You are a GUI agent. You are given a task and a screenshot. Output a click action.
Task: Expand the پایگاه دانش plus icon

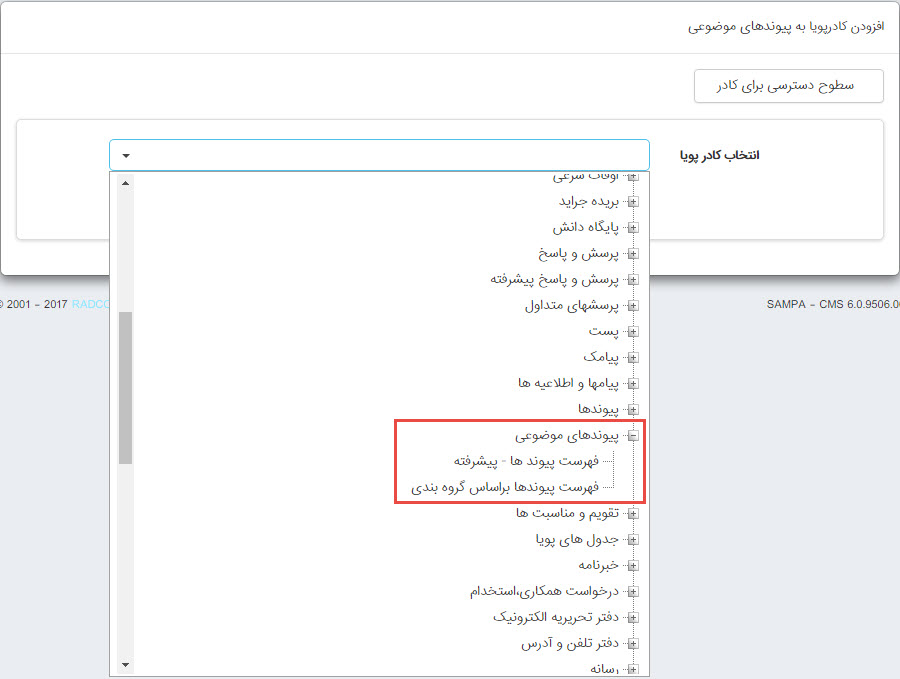click(632, 227)
